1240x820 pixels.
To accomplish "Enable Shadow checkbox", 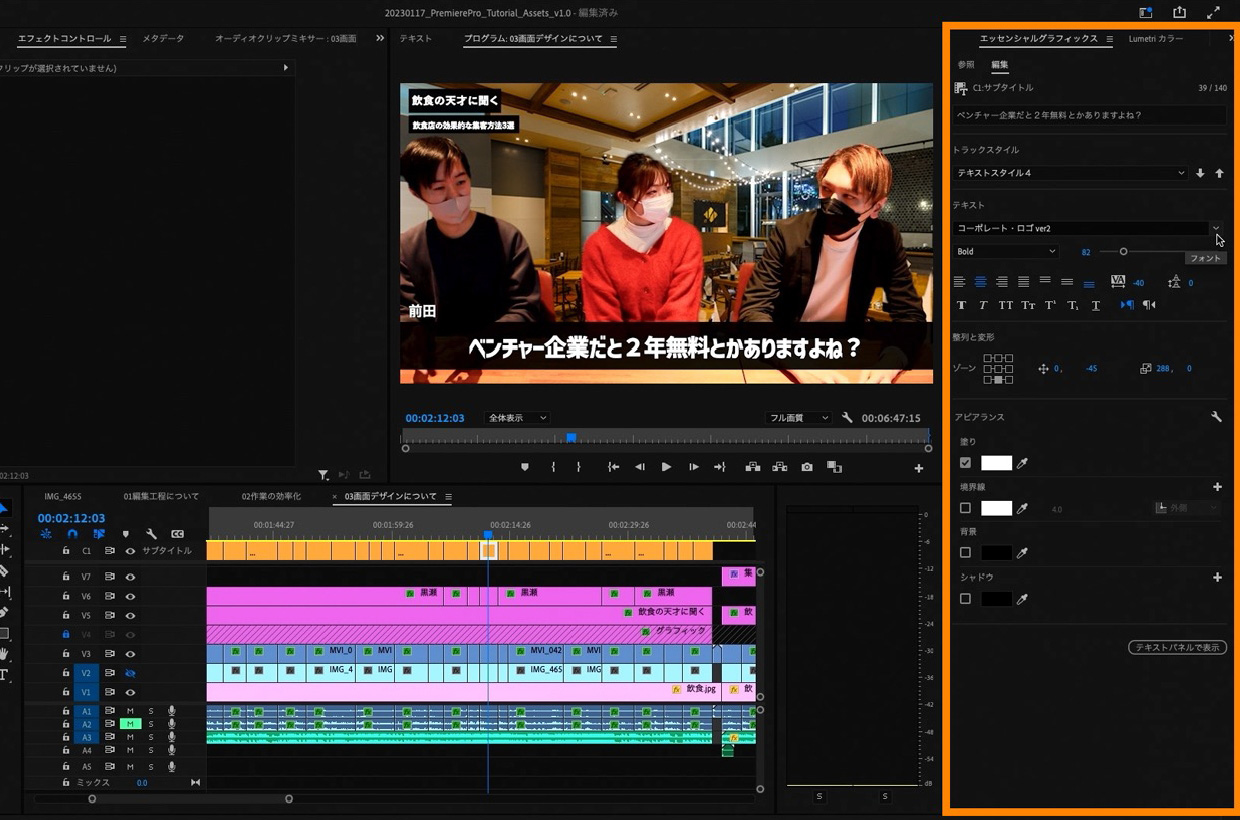I will pyautogui.click(x=965, y=599).
